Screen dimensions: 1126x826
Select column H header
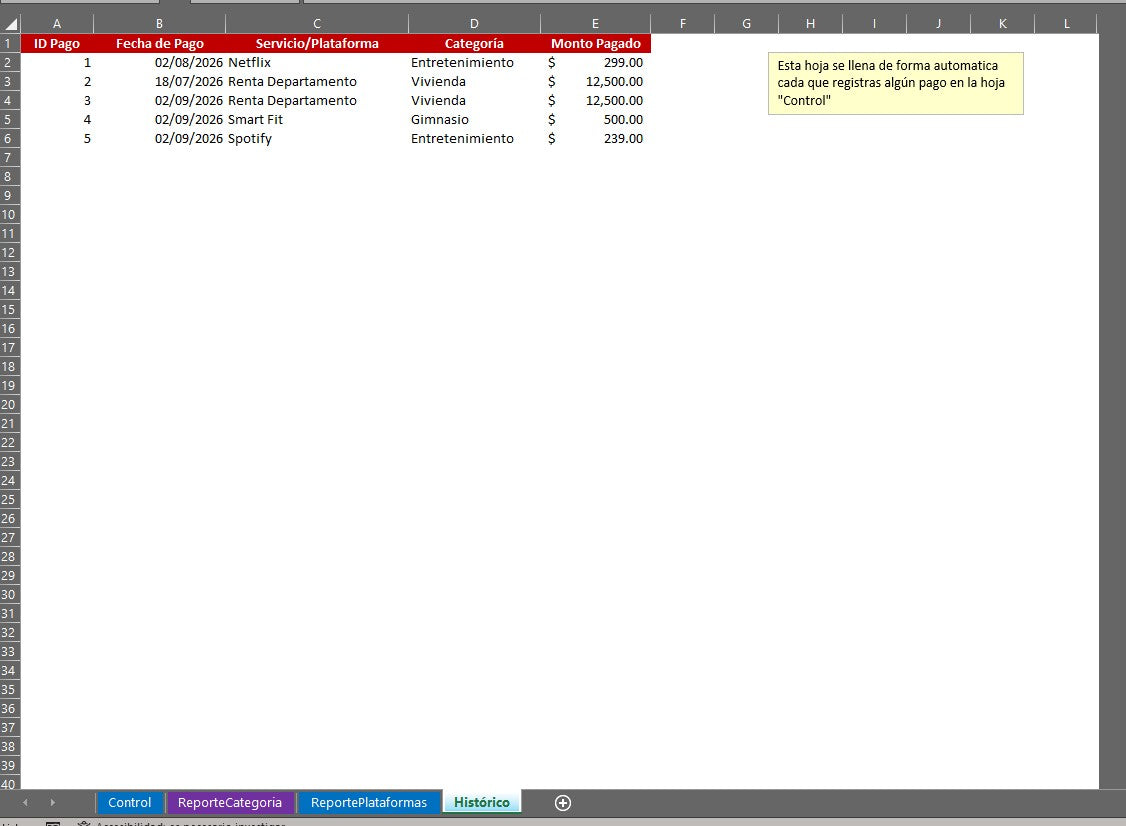tap(810, 24)
